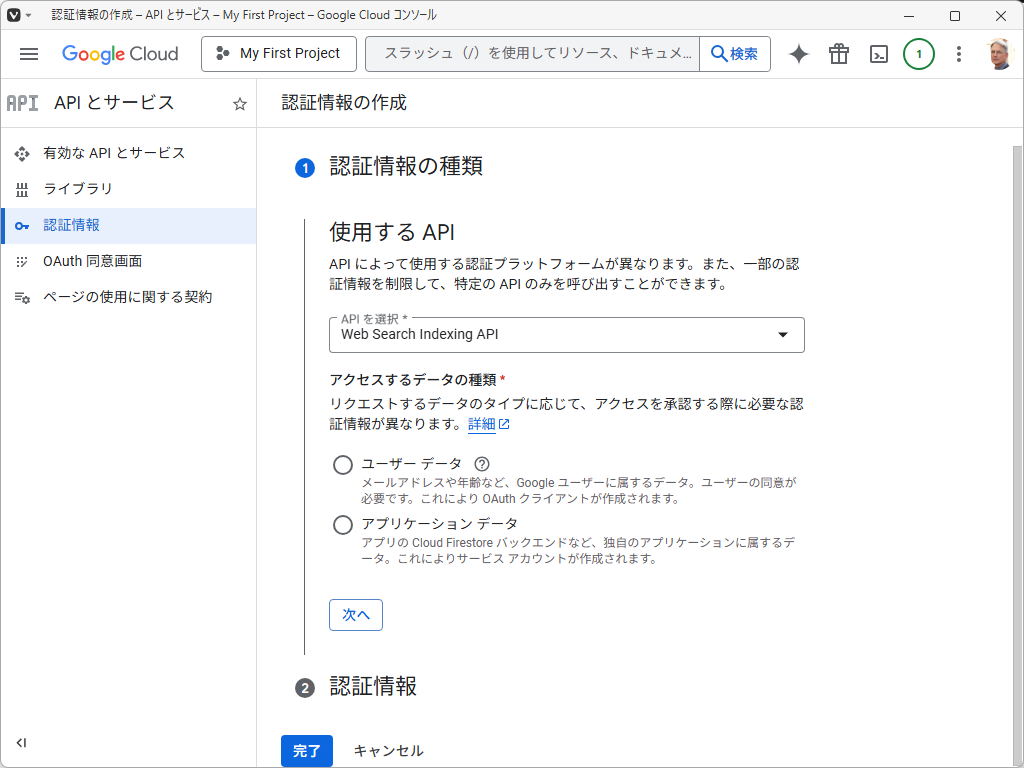Activate Cloud Shell terminal icon

pos(878,54)
